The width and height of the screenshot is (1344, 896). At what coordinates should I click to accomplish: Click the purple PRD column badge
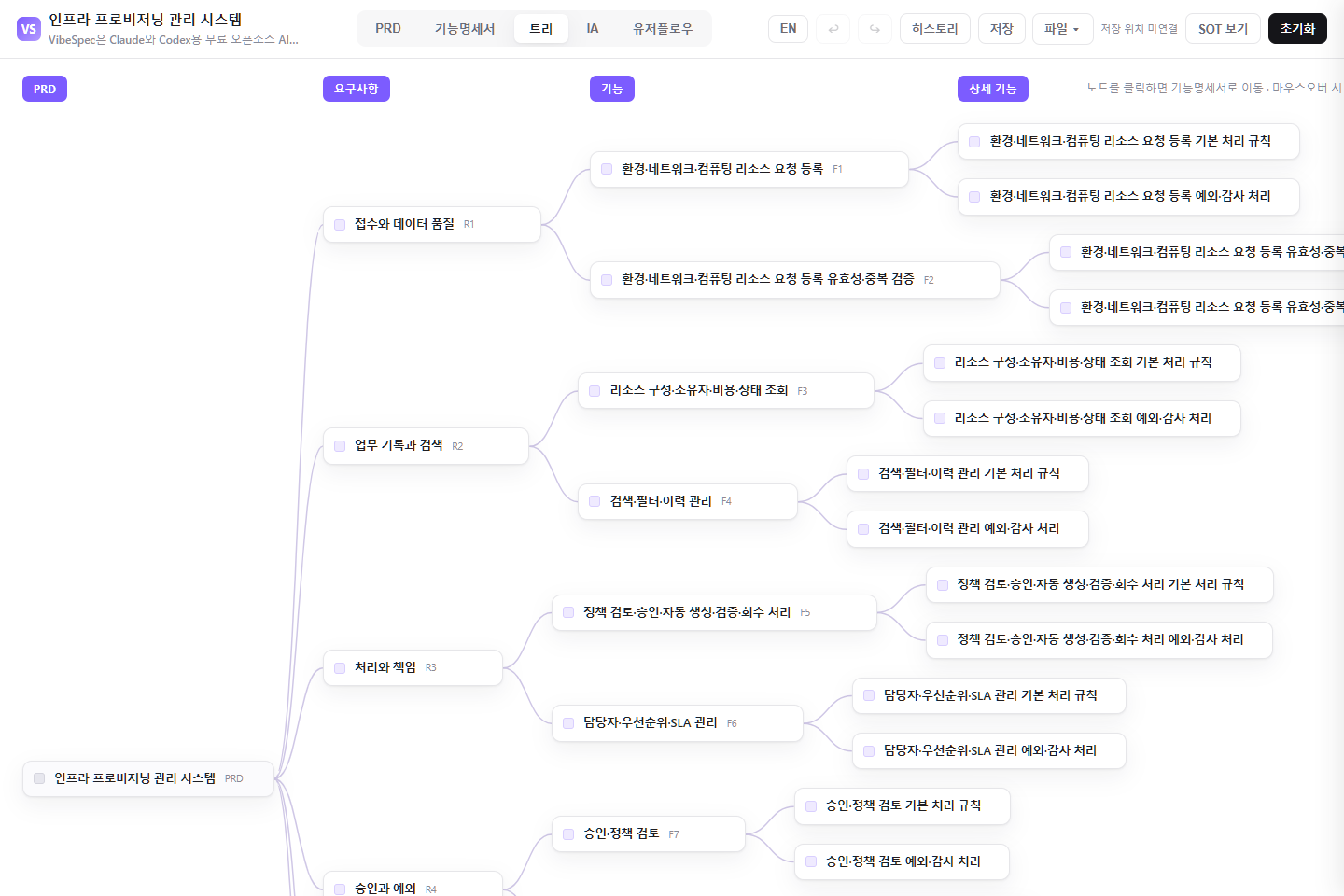45,89
